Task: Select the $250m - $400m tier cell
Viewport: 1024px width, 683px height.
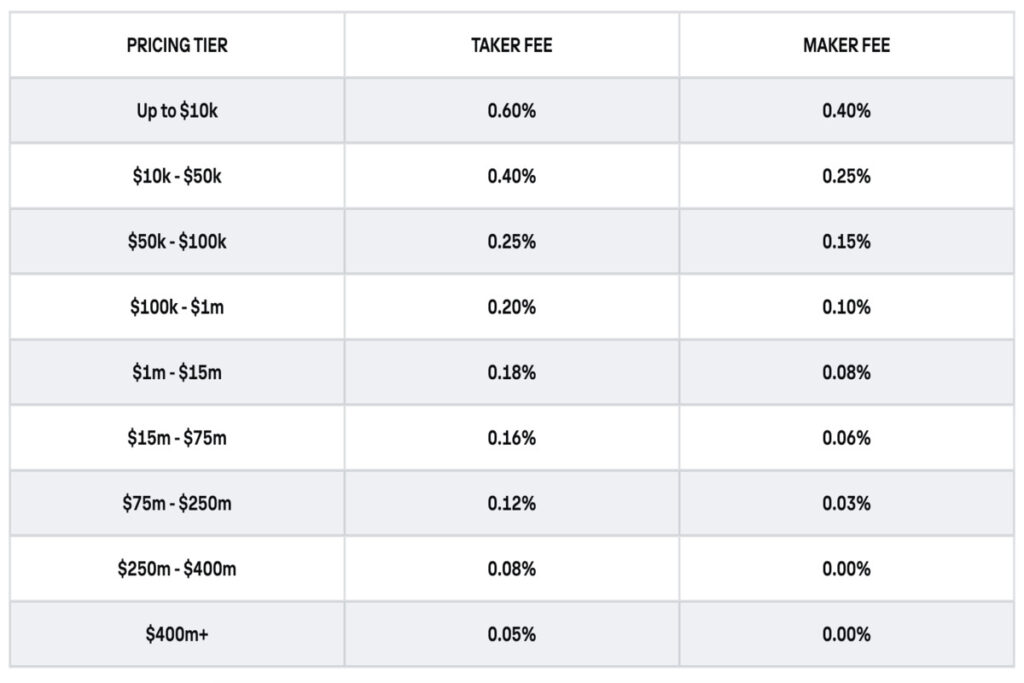Action: click(x=177, y=569)
